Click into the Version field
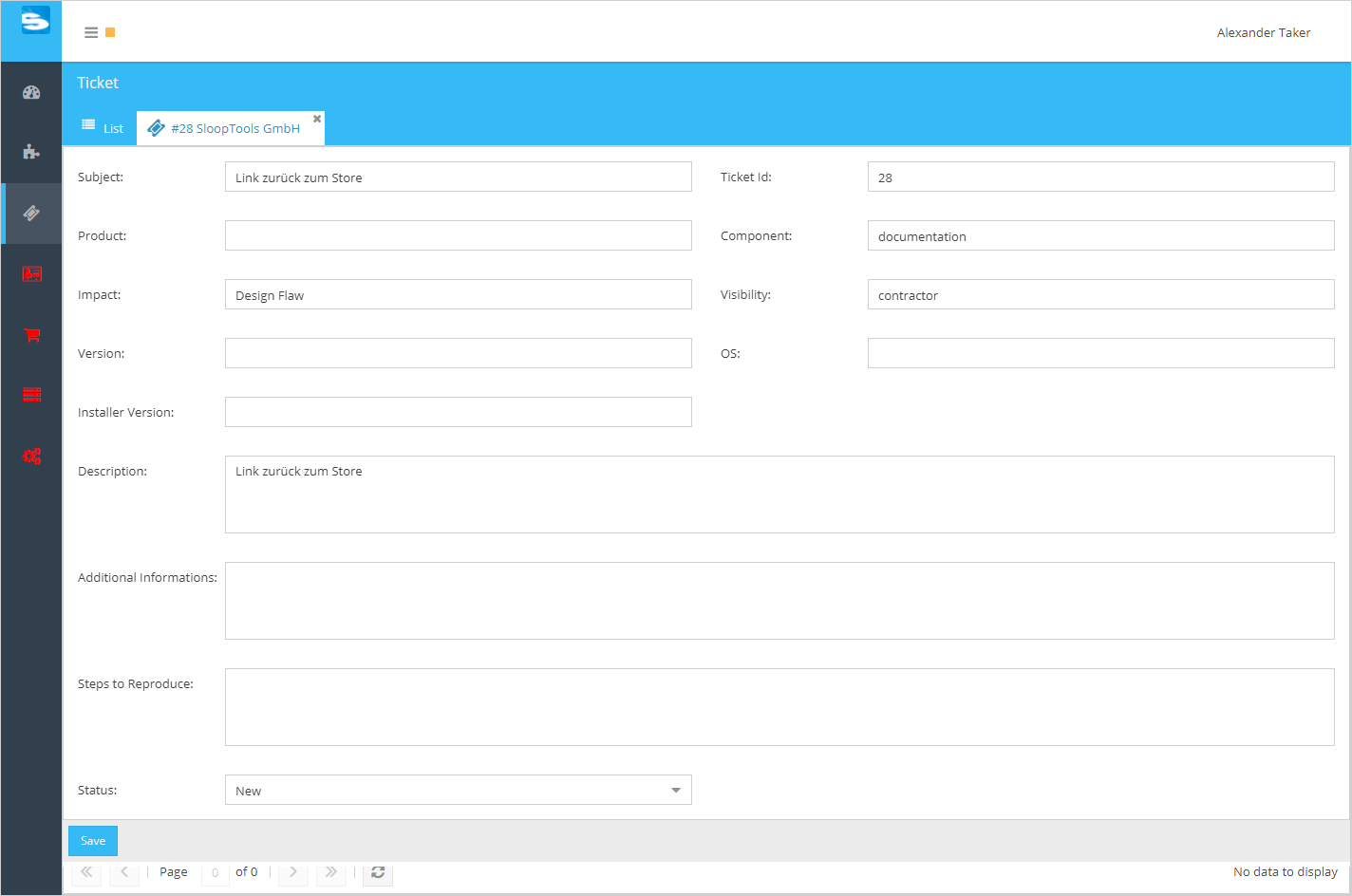1352x896 pixels. [x=459, y=353]
